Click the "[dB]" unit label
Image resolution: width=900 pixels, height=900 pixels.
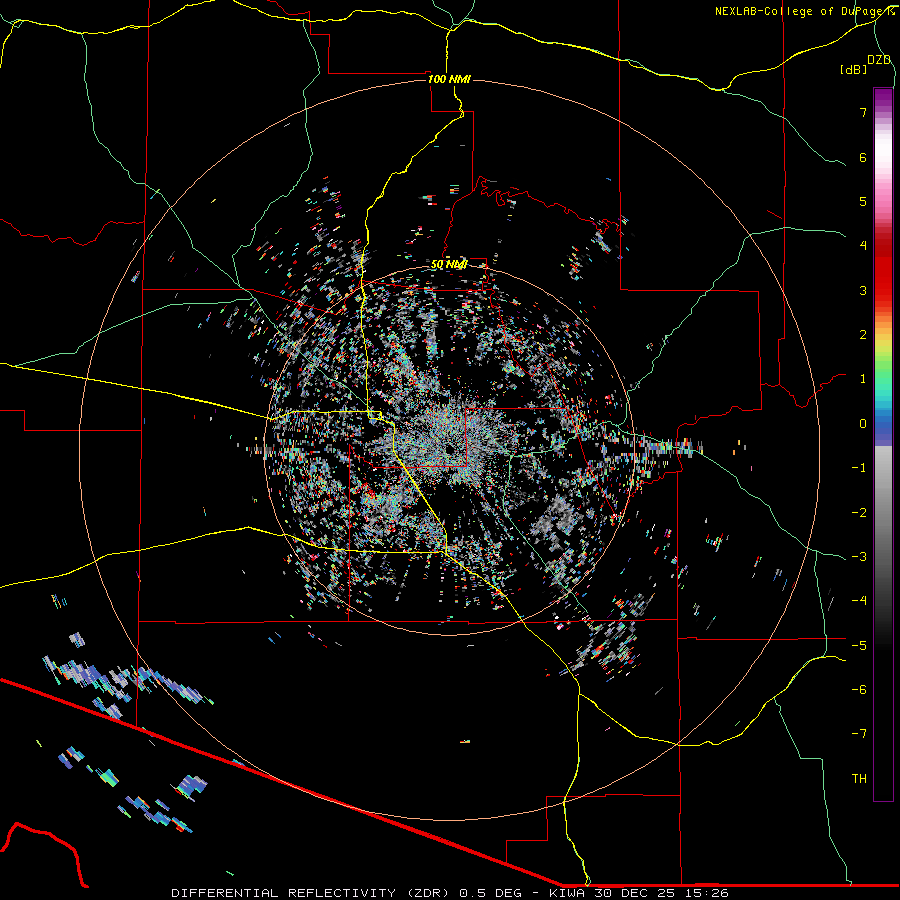coord(854,69)
